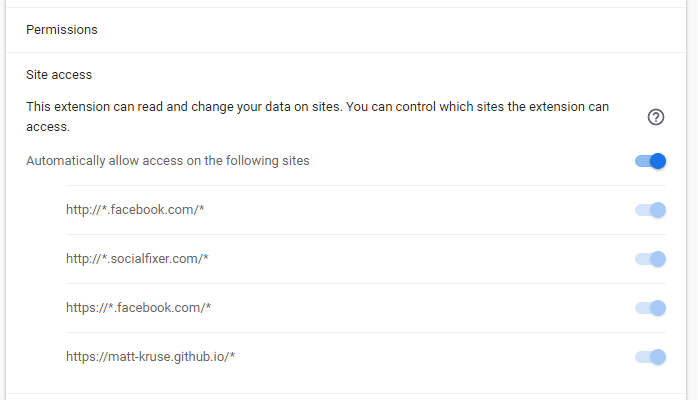Click empty space right of Site access heading
Screen dimensions: 698x400
point(378,75)
